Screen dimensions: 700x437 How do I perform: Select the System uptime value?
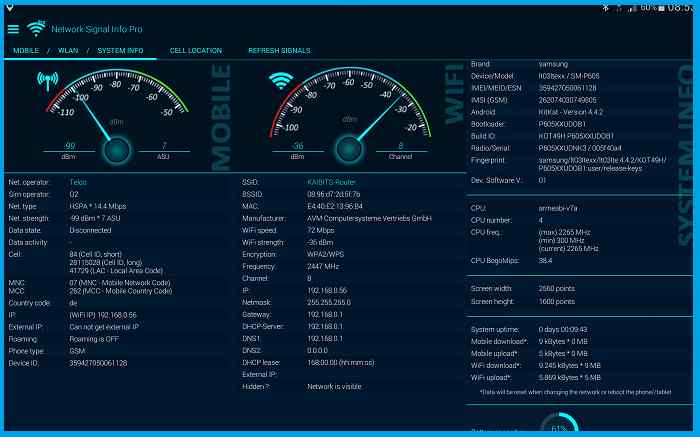point(563,329)
